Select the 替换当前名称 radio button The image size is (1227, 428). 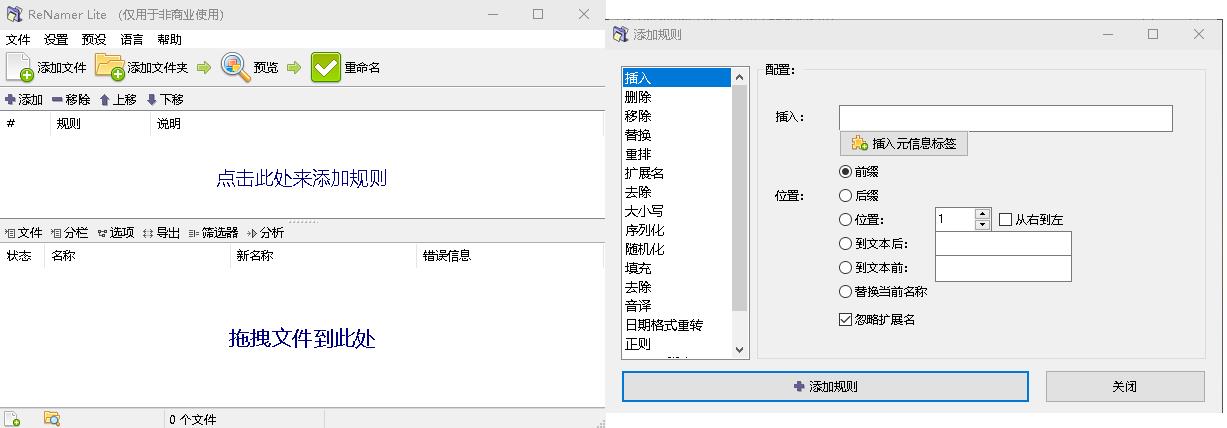846,292
